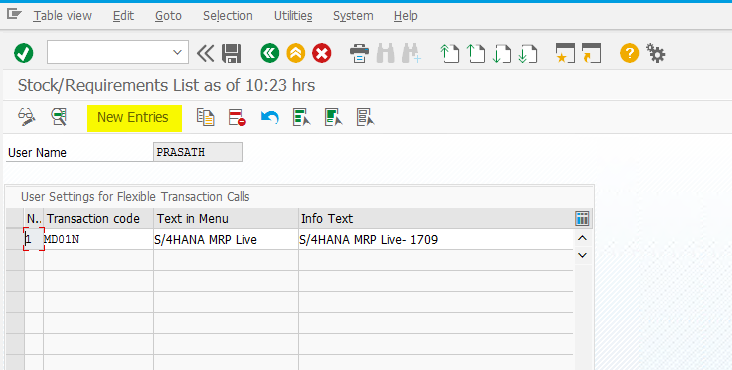Save entries using the floppy disk icon
Image resolution: width=732 pixels, height=370 pixels.
(x=232, y=53)
